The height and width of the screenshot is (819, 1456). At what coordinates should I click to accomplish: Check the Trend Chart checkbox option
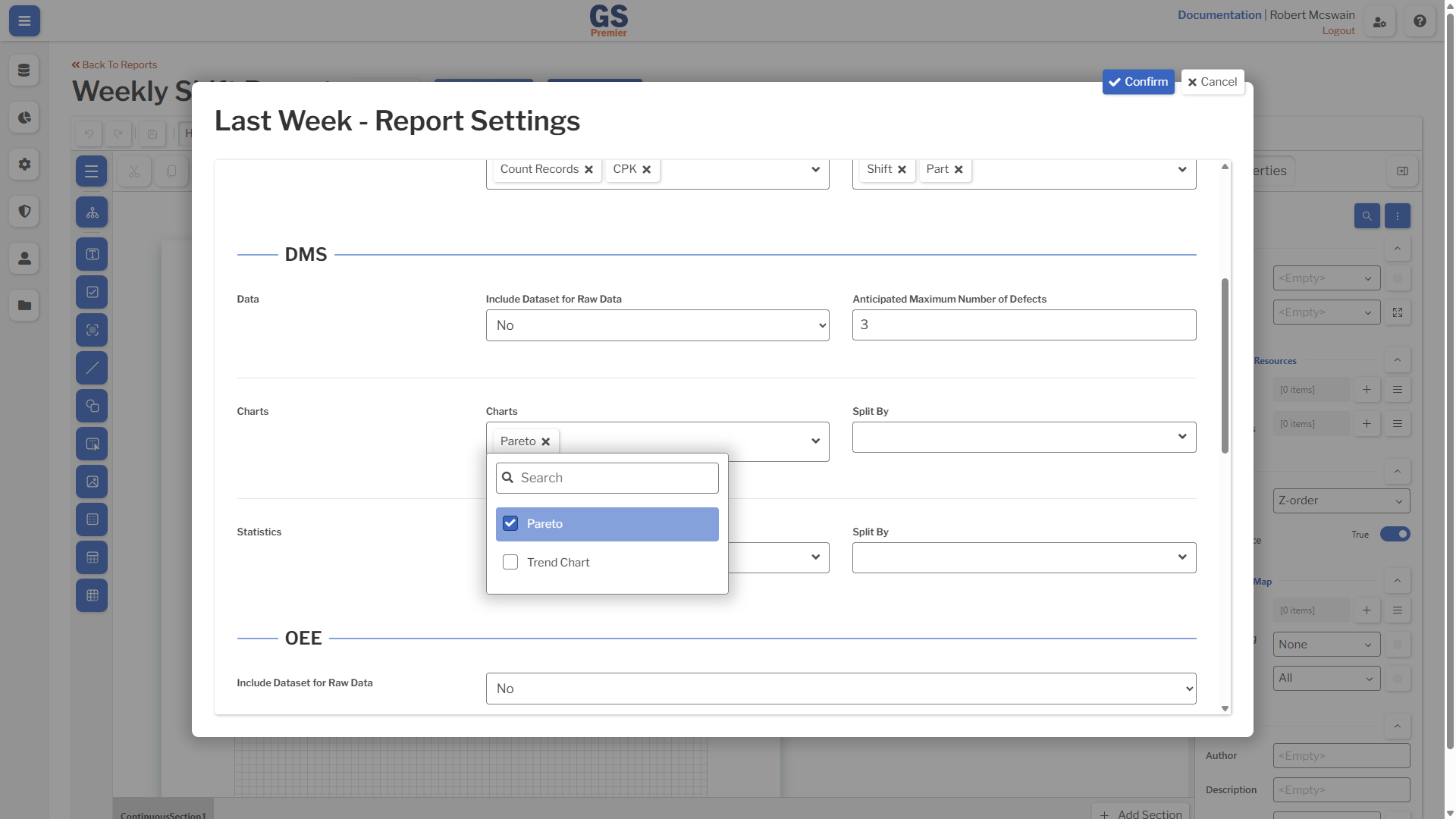(x=510, y=563)
